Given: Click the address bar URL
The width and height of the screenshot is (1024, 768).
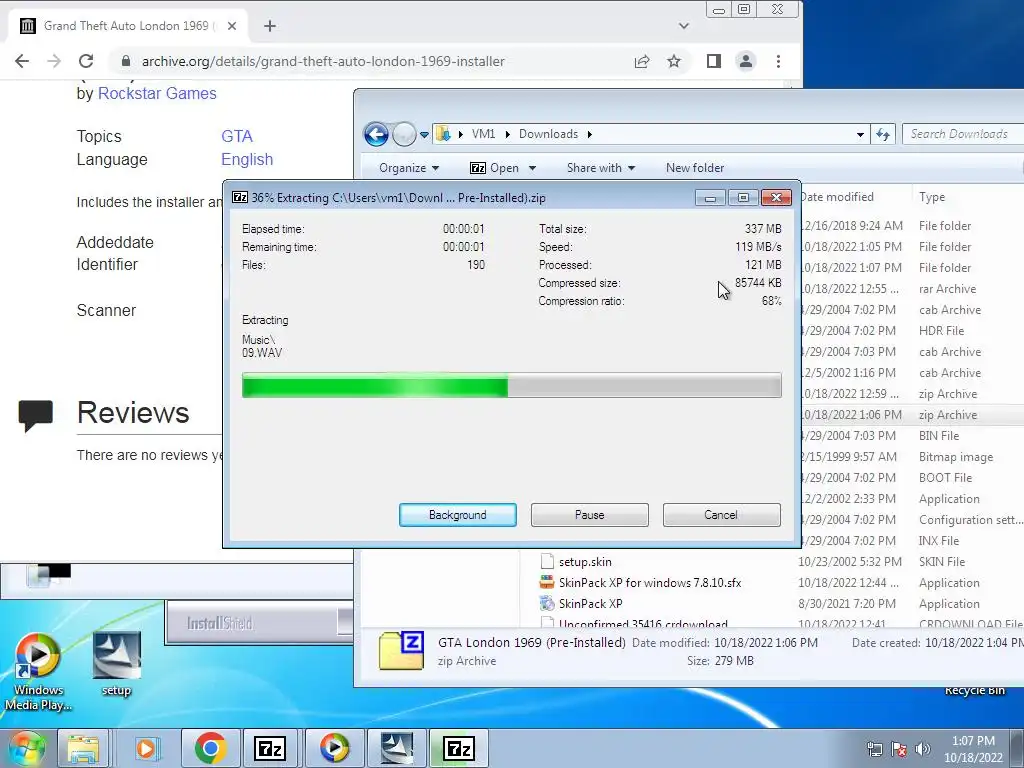Looking at the screenshot, I should click(x=323, y=61).
